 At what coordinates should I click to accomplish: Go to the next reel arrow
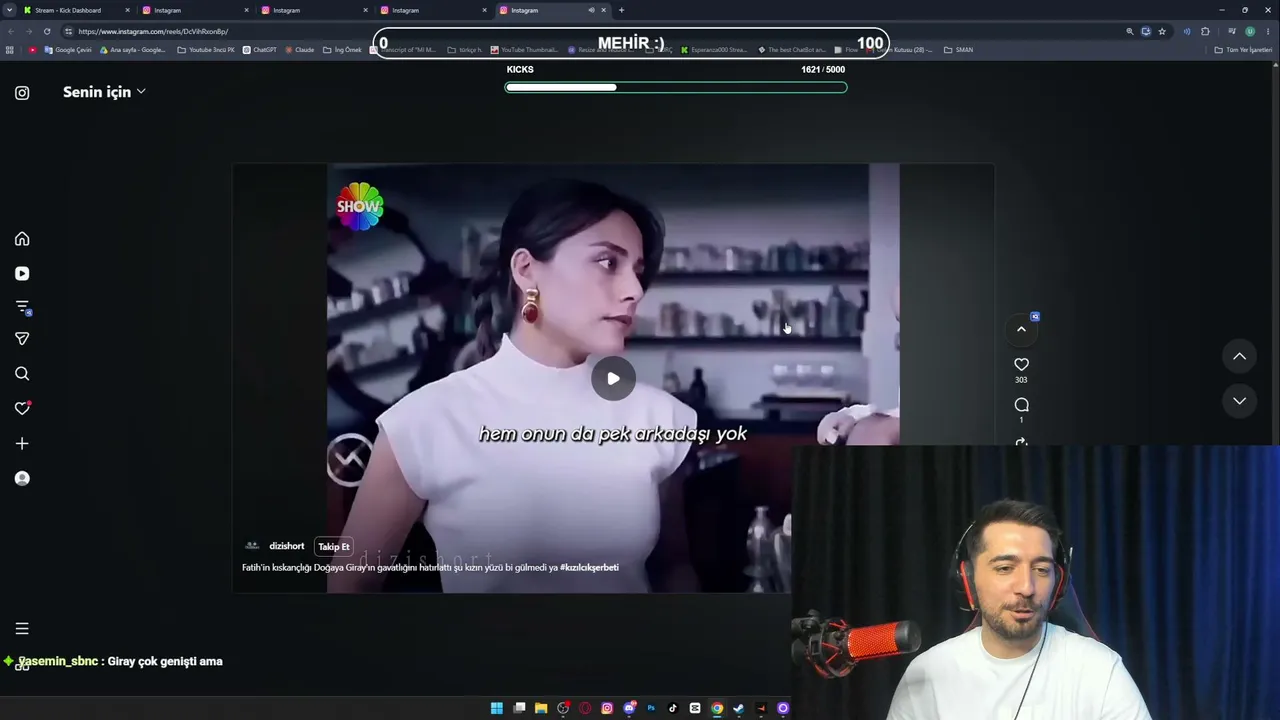coord(1239,401)
